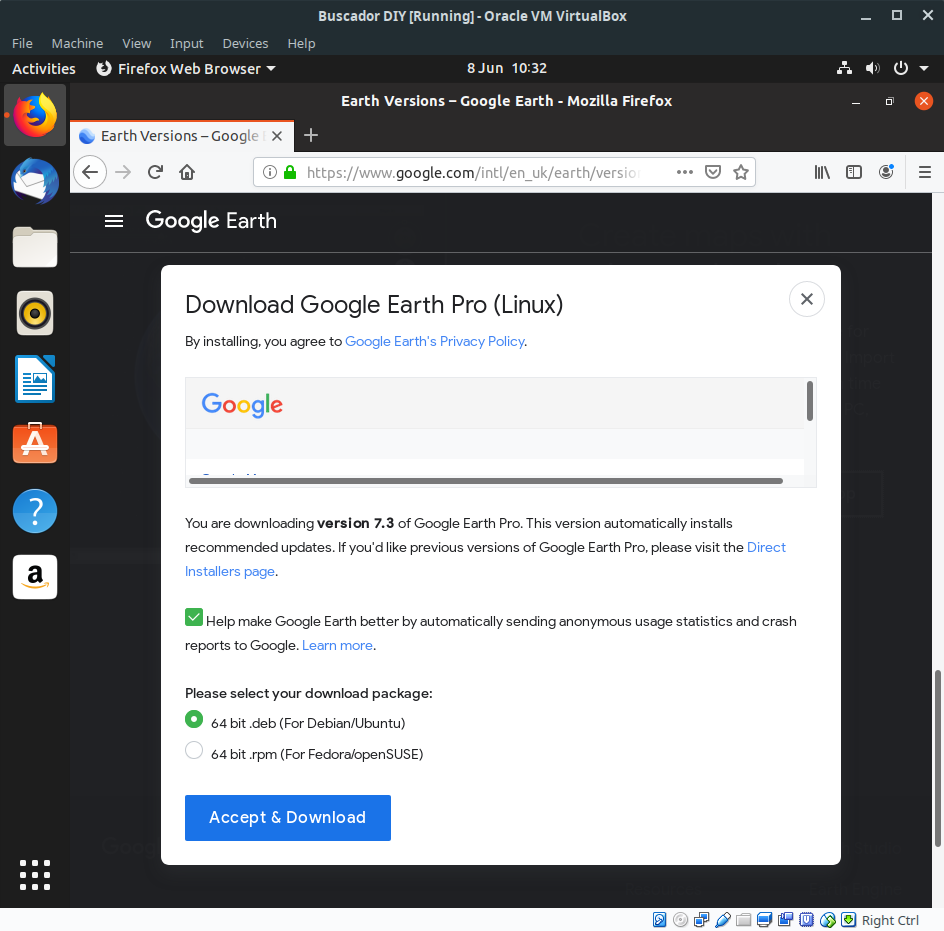Open the VirtualBox Input menu

coord(187,43)
